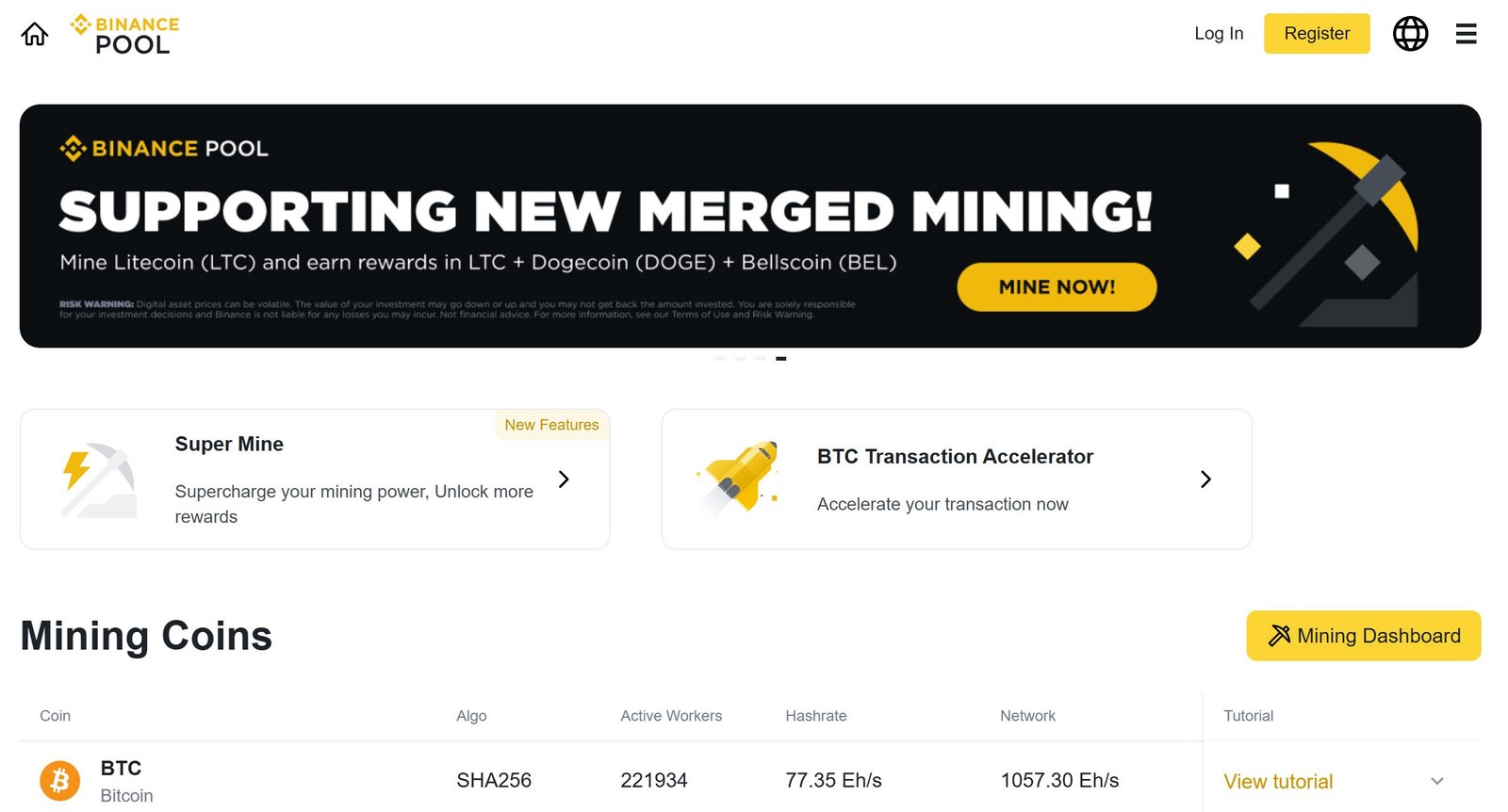This screenshot has height=812, width=1508.
Task: Select the last carousel indicator dot
Action: [780, 359]
